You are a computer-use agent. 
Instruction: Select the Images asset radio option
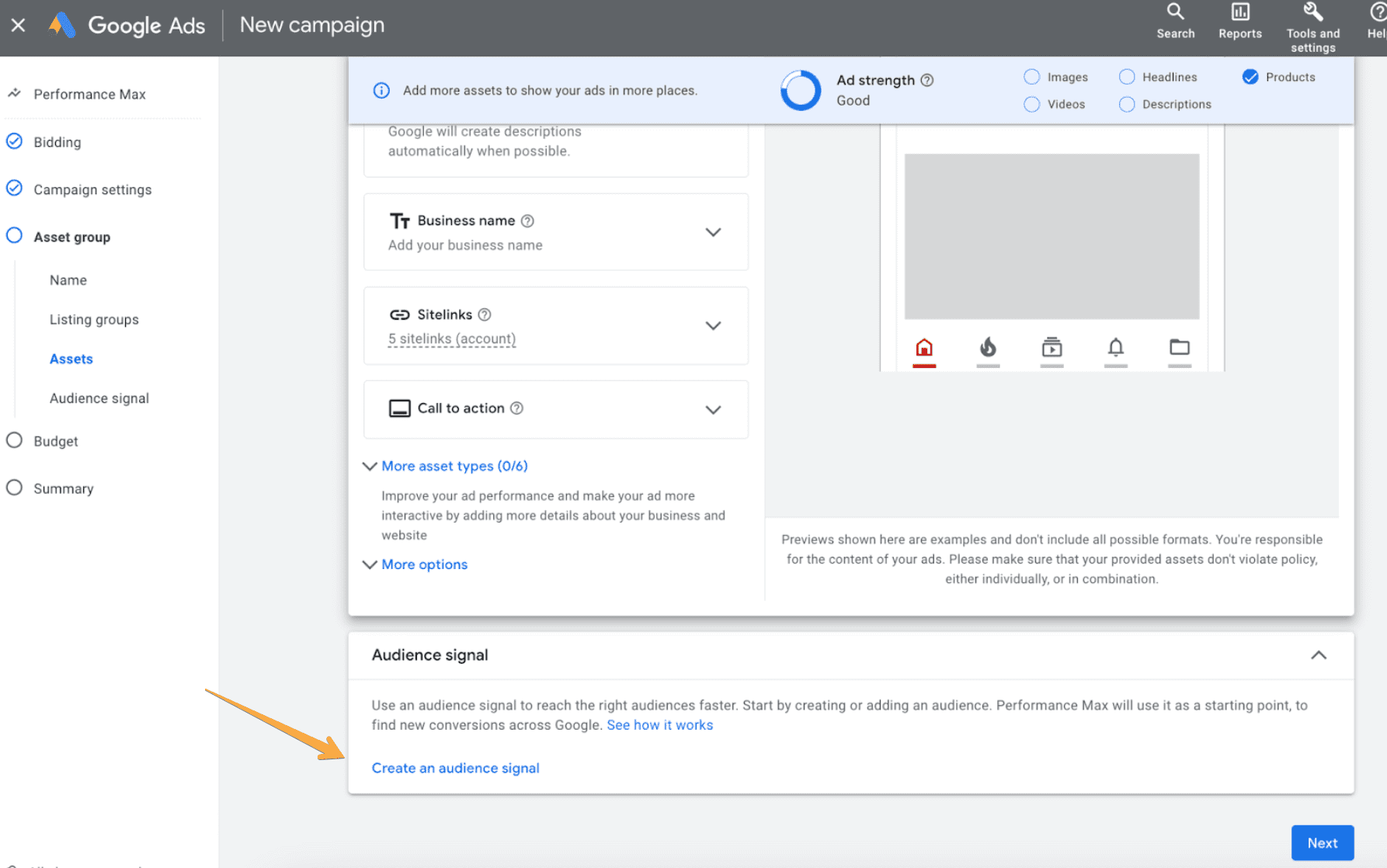click(1031, 77)
